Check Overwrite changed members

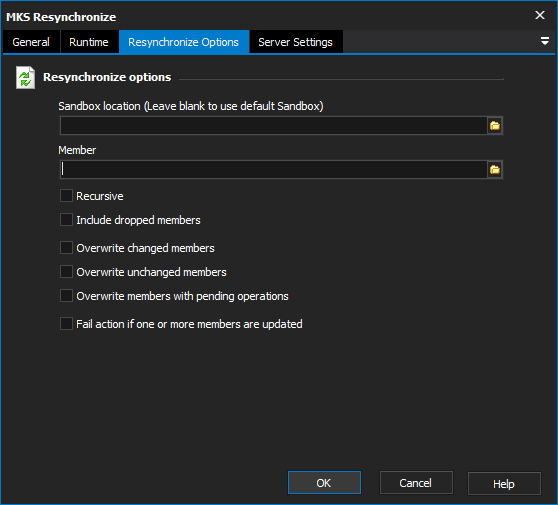click(x=67, y=248)
